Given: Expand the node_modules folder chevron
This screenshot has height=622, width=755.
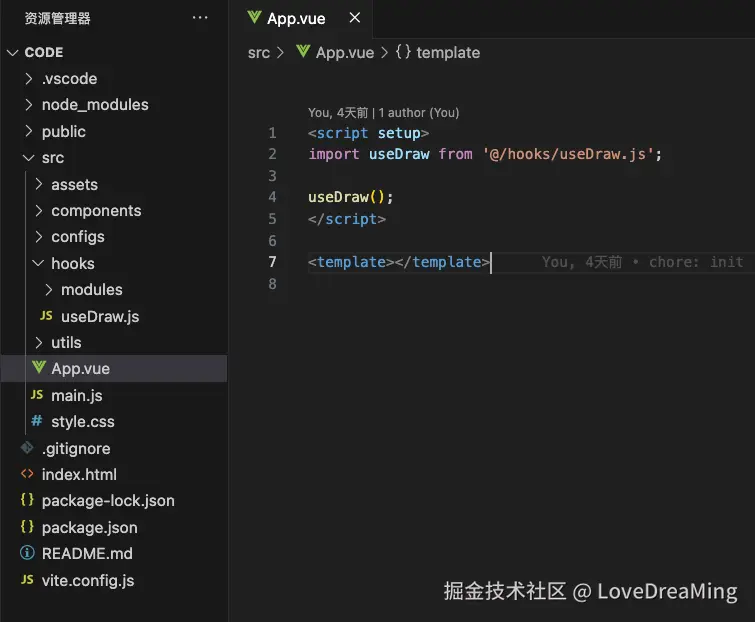Looking at the screenshot, I should coord(29,104).
